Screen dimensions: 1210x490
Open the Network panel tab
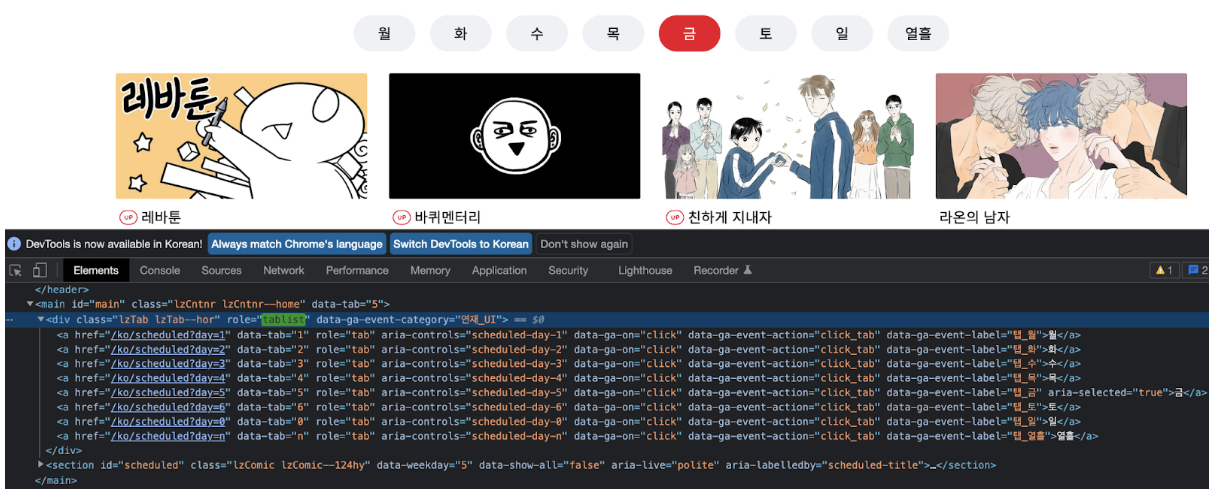coord(284,270)
